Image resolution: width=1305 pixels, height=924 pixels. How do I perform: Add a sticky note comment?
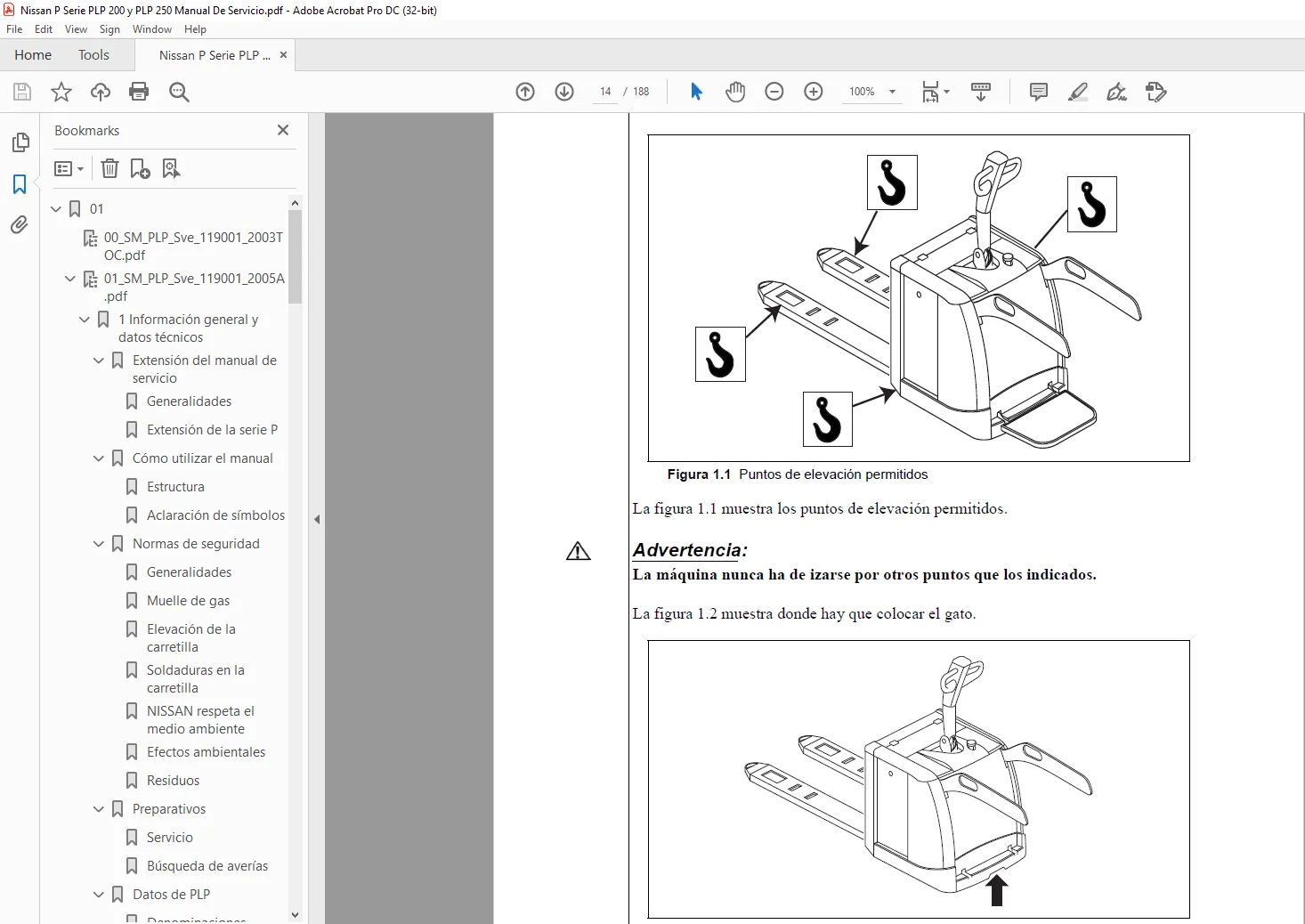pos(1038,92)
